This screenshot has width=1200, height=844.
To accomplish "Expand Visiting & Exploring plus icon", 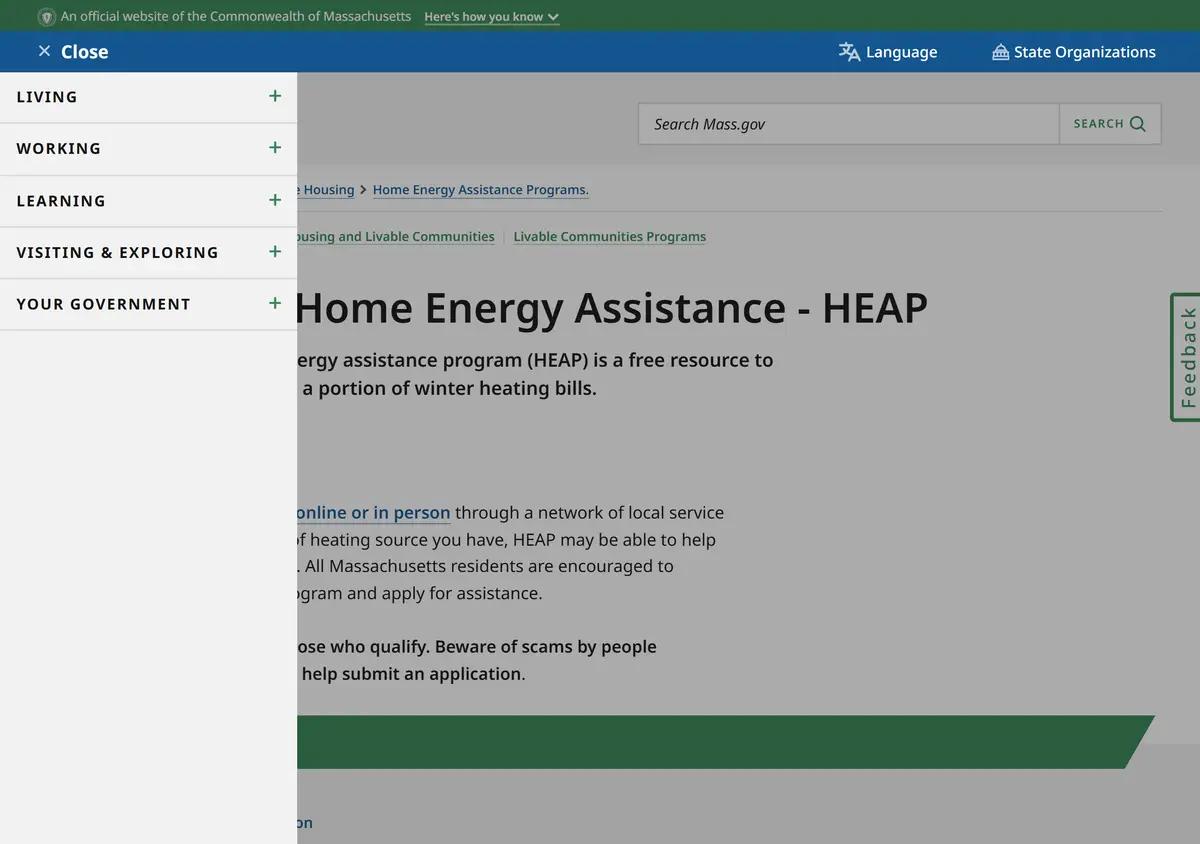I will click(275, 252).
